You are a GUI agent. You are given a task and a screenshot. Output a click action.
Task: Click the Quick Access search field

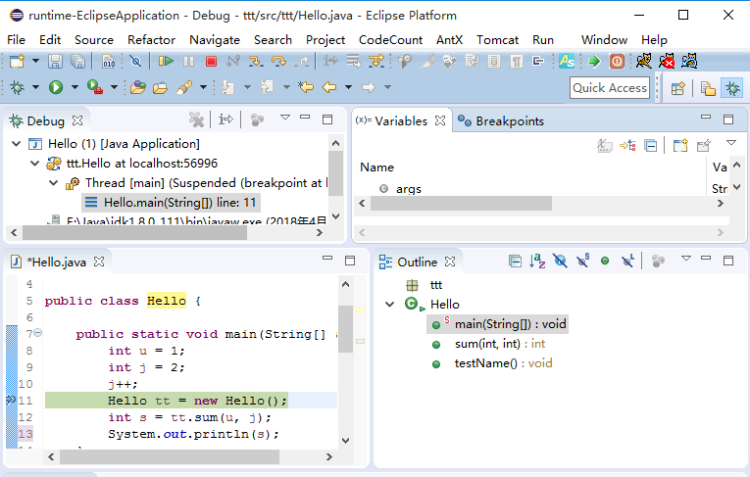[609, 88]
